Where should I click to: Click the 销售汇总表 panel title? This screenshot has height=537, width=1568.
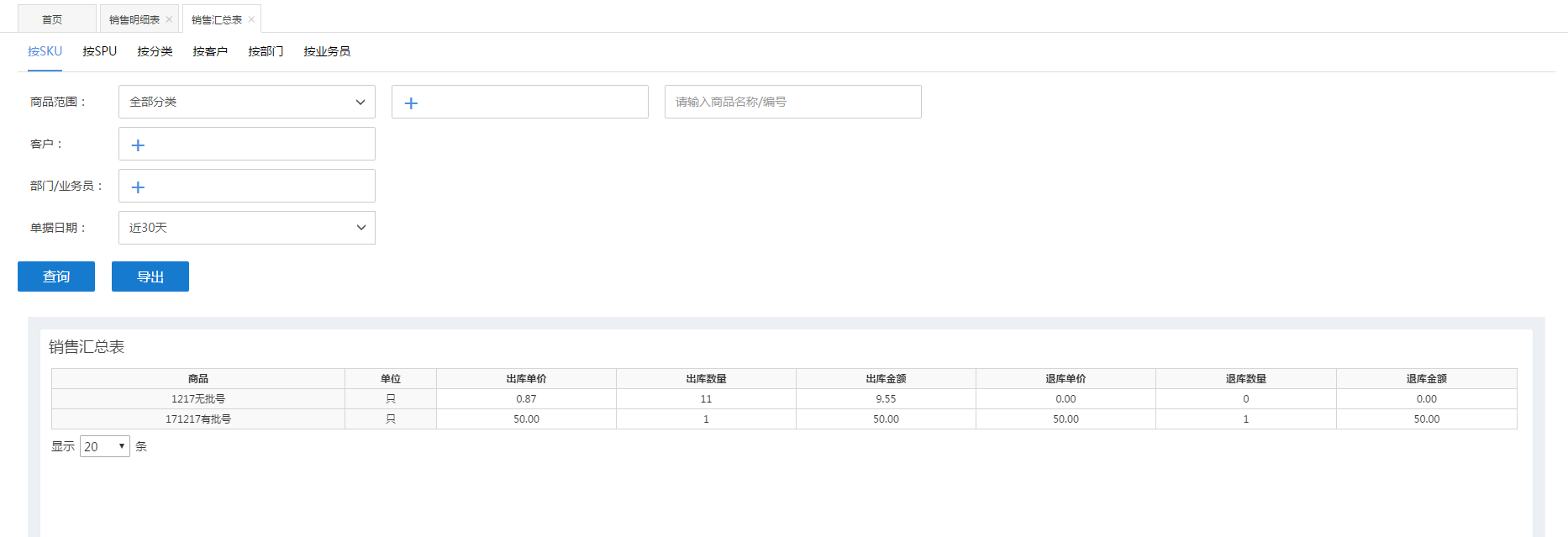[87, 347]
